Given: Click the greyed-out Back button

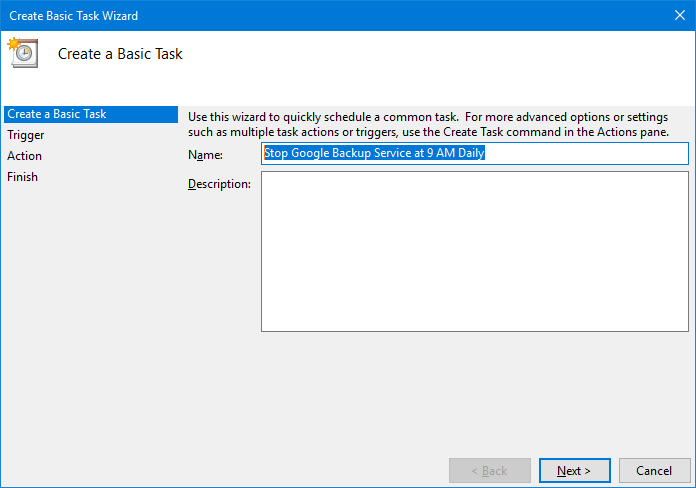Looking at the screenshot, I should pyautogui.click(x=490, y=470).
